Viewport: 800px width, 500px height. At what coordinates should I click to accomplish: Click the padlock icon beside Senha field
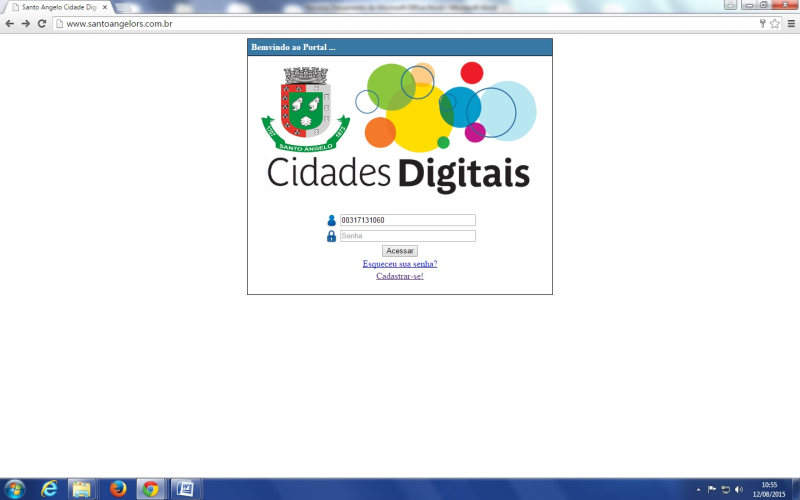tap(331, 236)
